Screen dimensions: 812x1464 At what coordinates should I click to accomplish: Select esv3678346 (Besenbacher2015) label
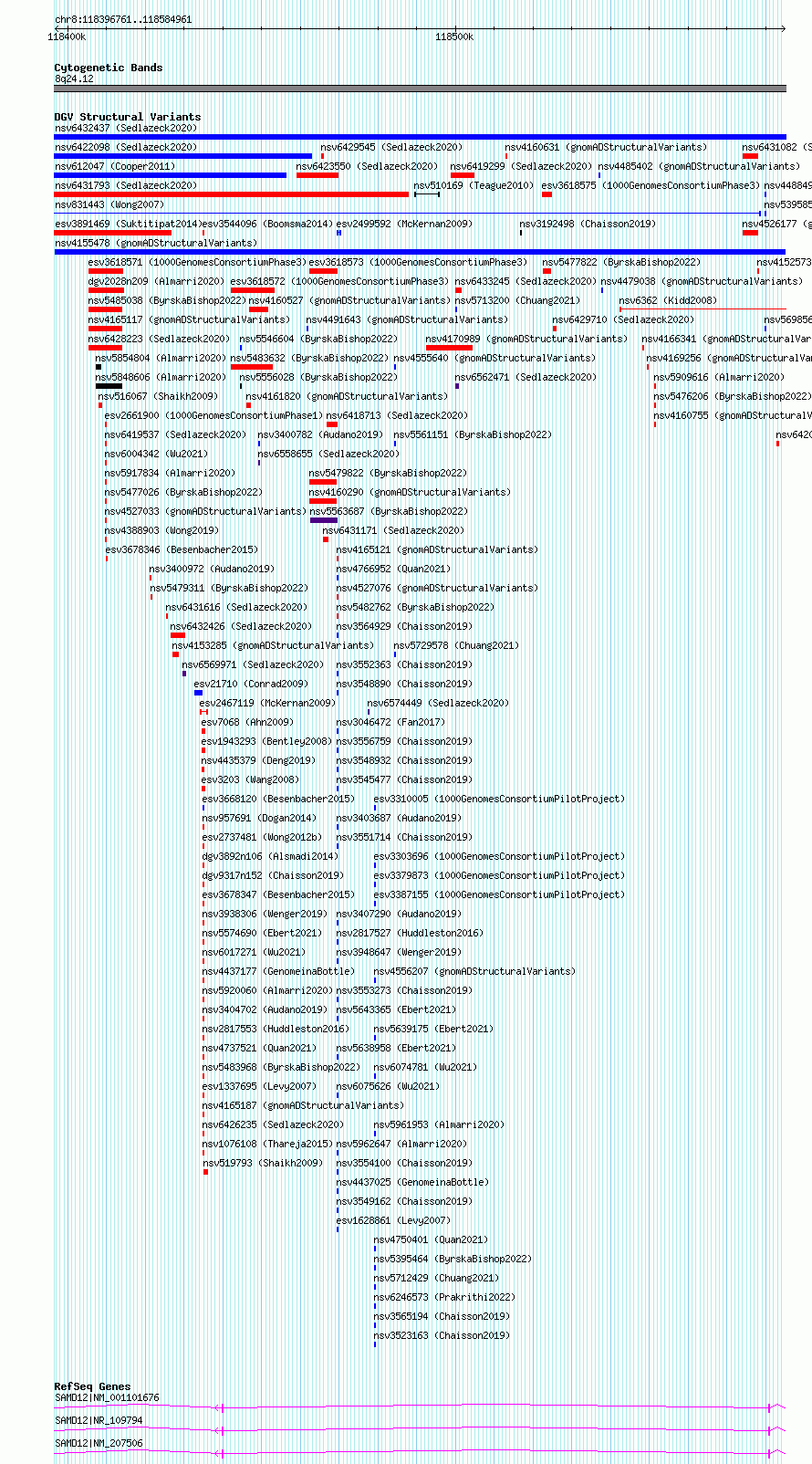[x=182, y=550]
